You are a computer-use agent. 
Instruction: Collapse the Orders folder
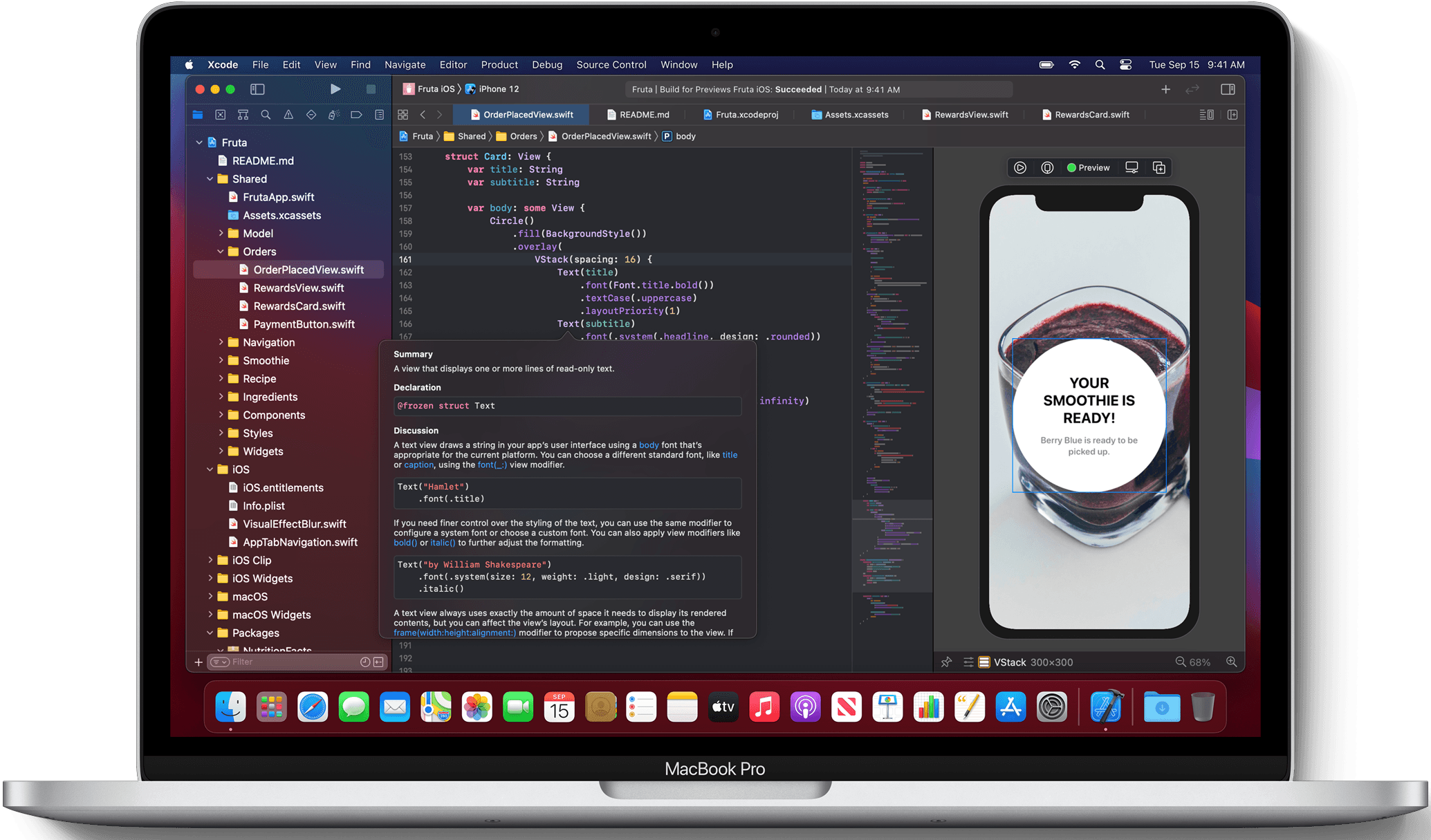point(221,251)
